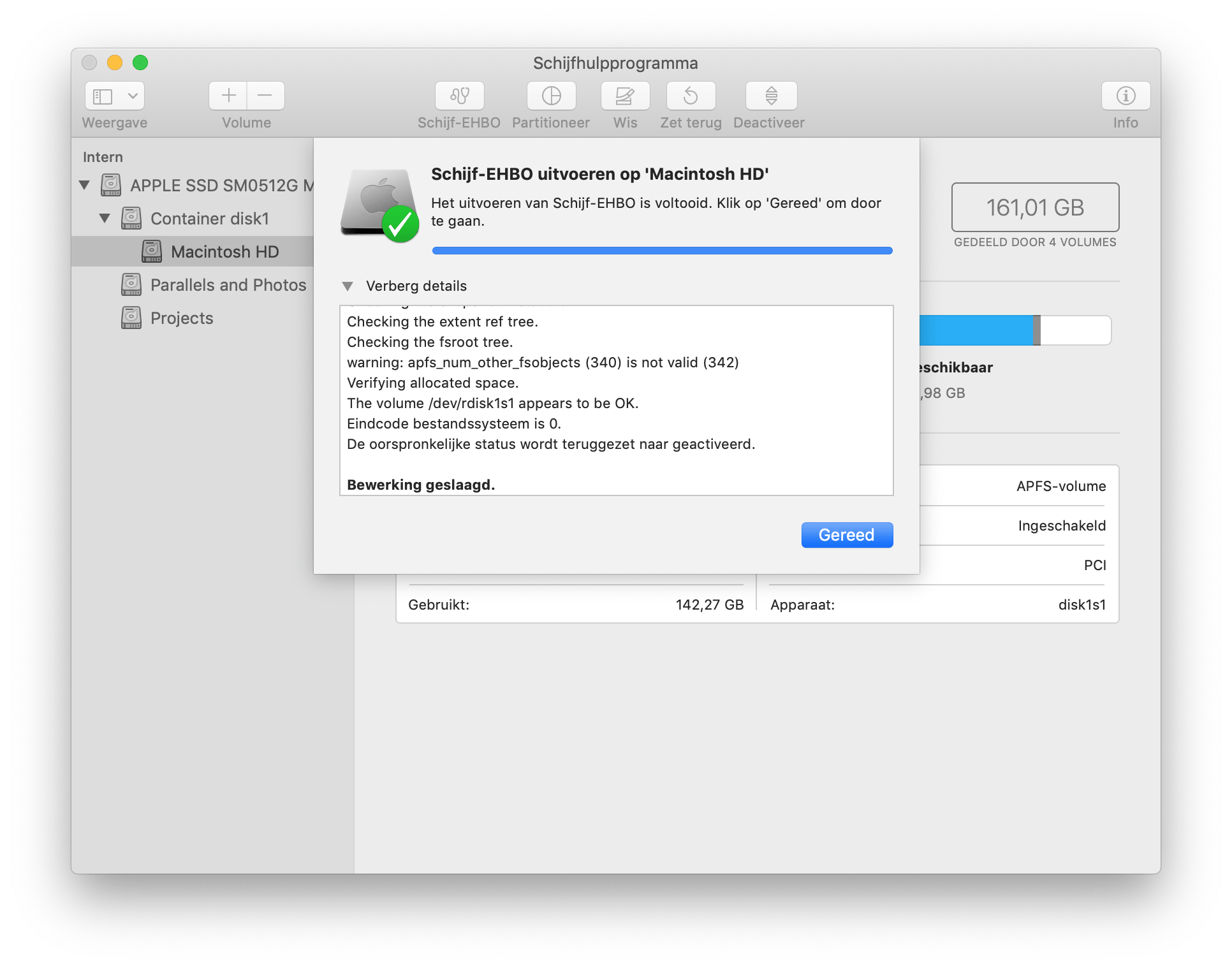Select Macintosh HD in sidebar

[x=224, y=252]
